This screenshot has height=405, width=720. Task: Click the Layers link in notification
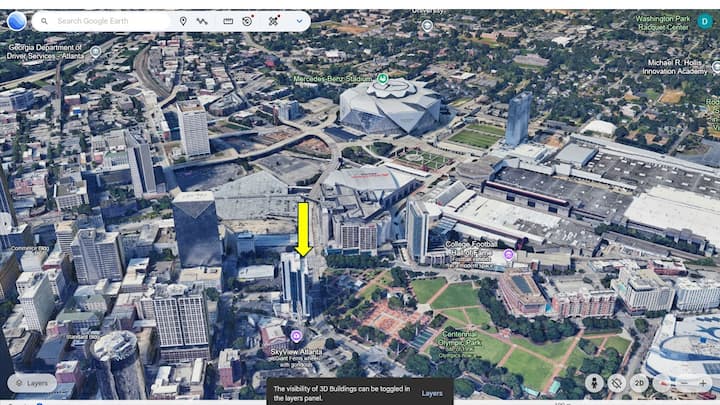click(x=432, y=393)
